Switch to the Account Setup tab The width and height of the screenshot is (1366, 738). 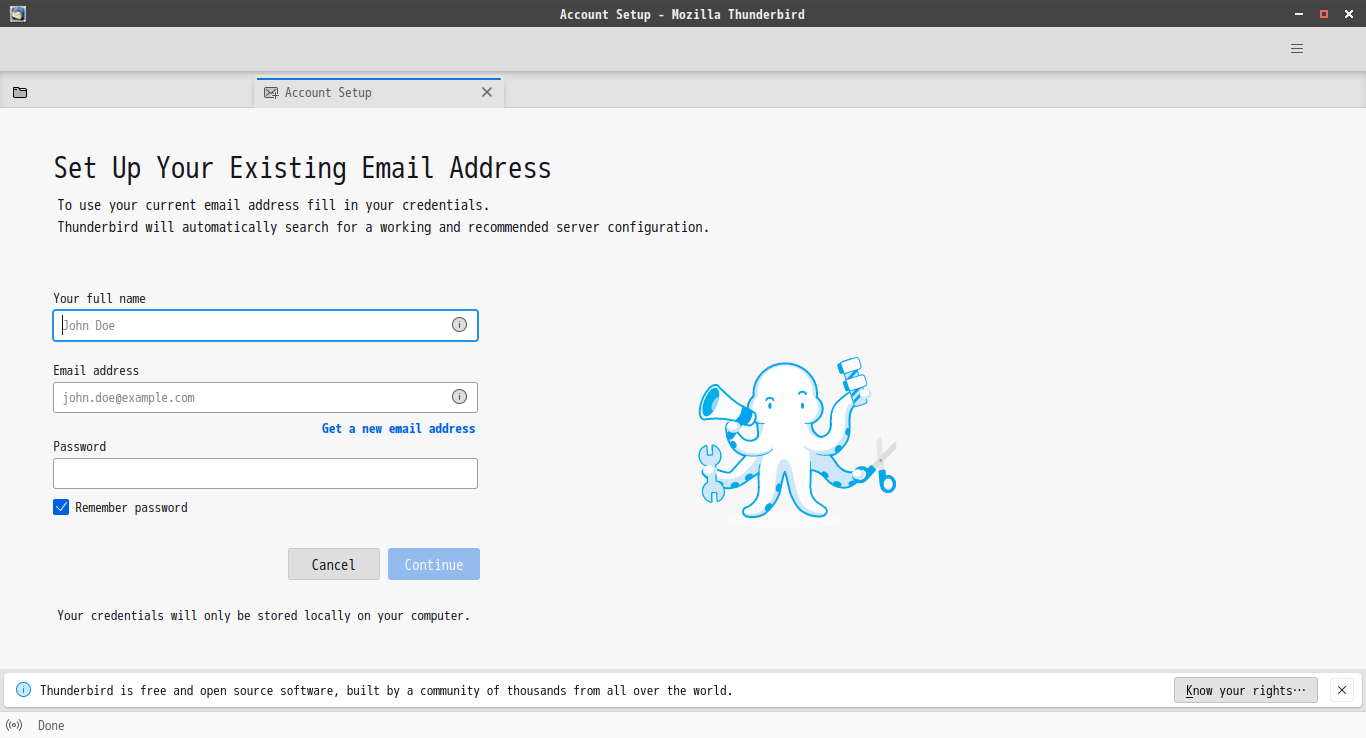click(379, 92)
